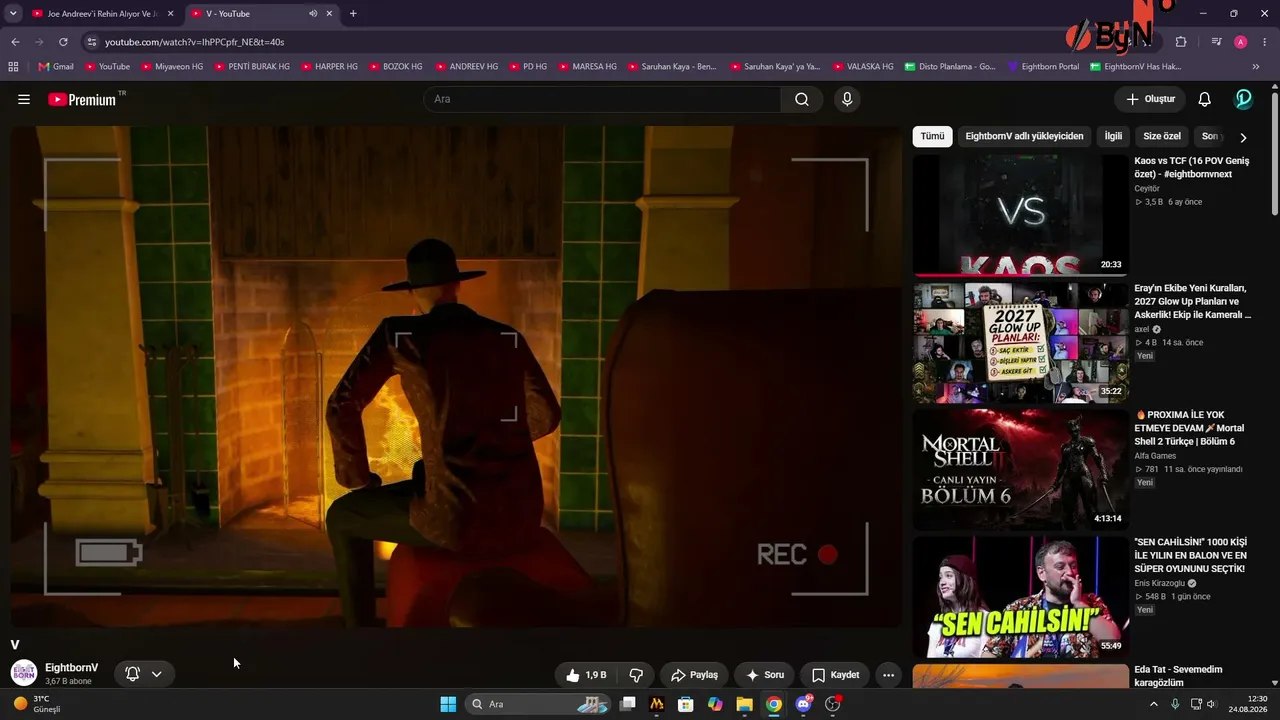
Task: Show hidden system tray icons
Action: click(x=1154, y=704)
